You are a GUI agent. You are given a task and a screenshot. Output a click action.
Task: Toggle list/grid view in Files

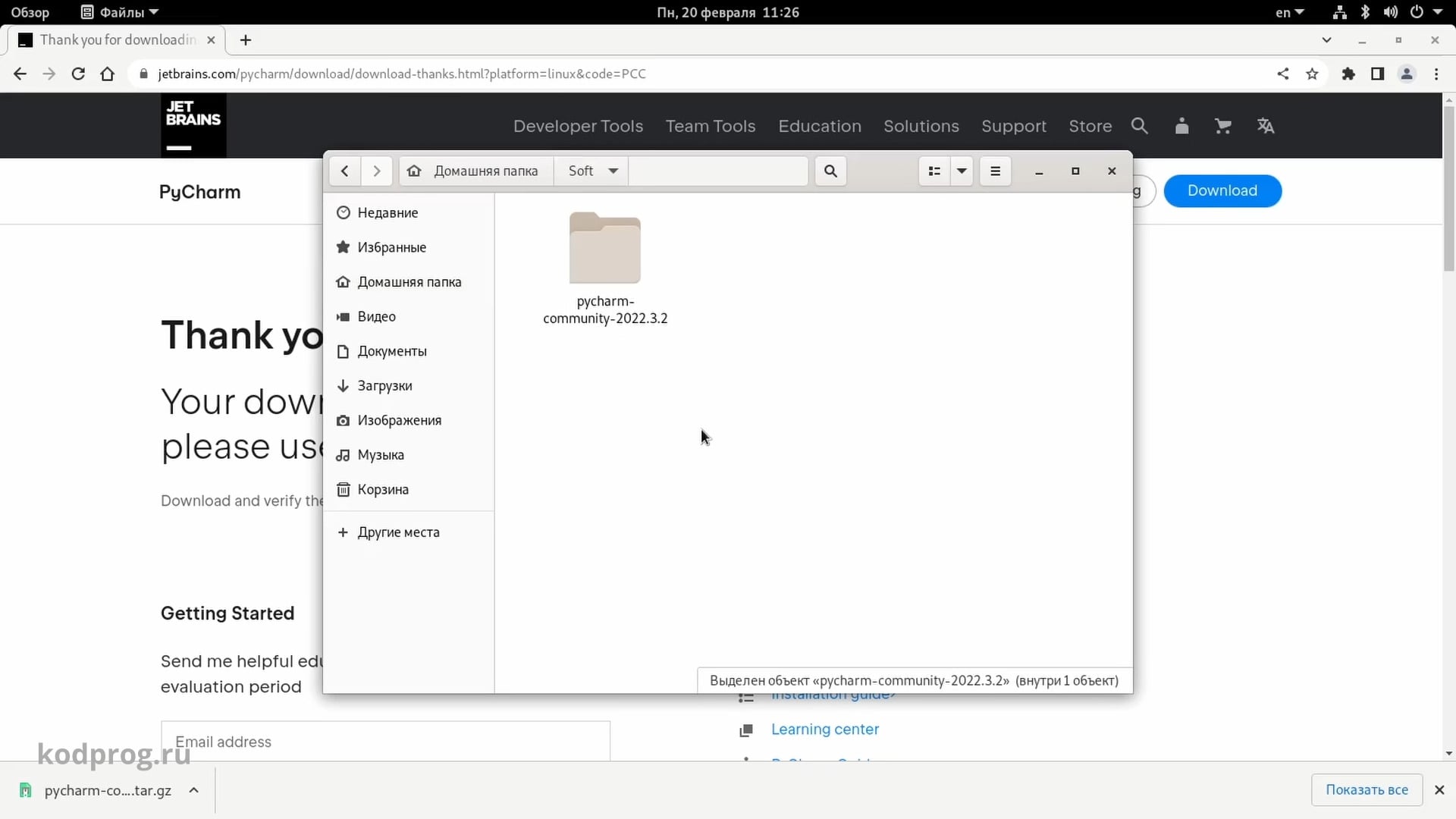click(x=934, y=171)
